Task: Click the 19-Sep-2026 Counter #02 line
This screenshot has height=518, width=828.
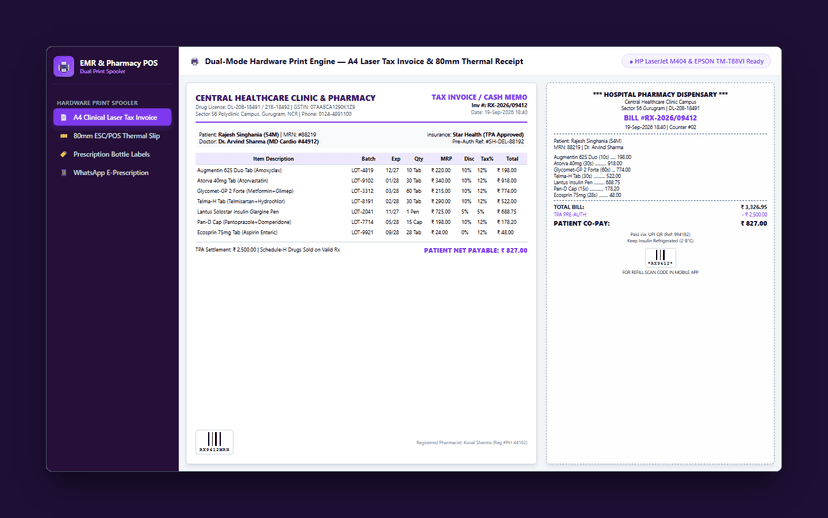Action: coord(660,127)
